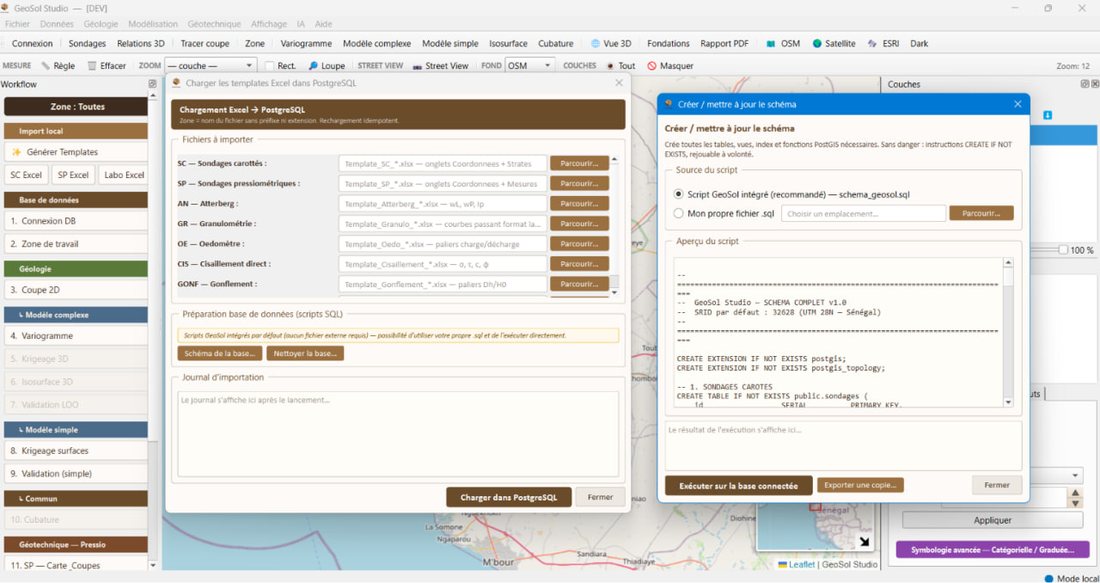This screenshot has width=1100, height=583.
Task: Click Appliquer in Couches panel
Action: pos(993,521)
